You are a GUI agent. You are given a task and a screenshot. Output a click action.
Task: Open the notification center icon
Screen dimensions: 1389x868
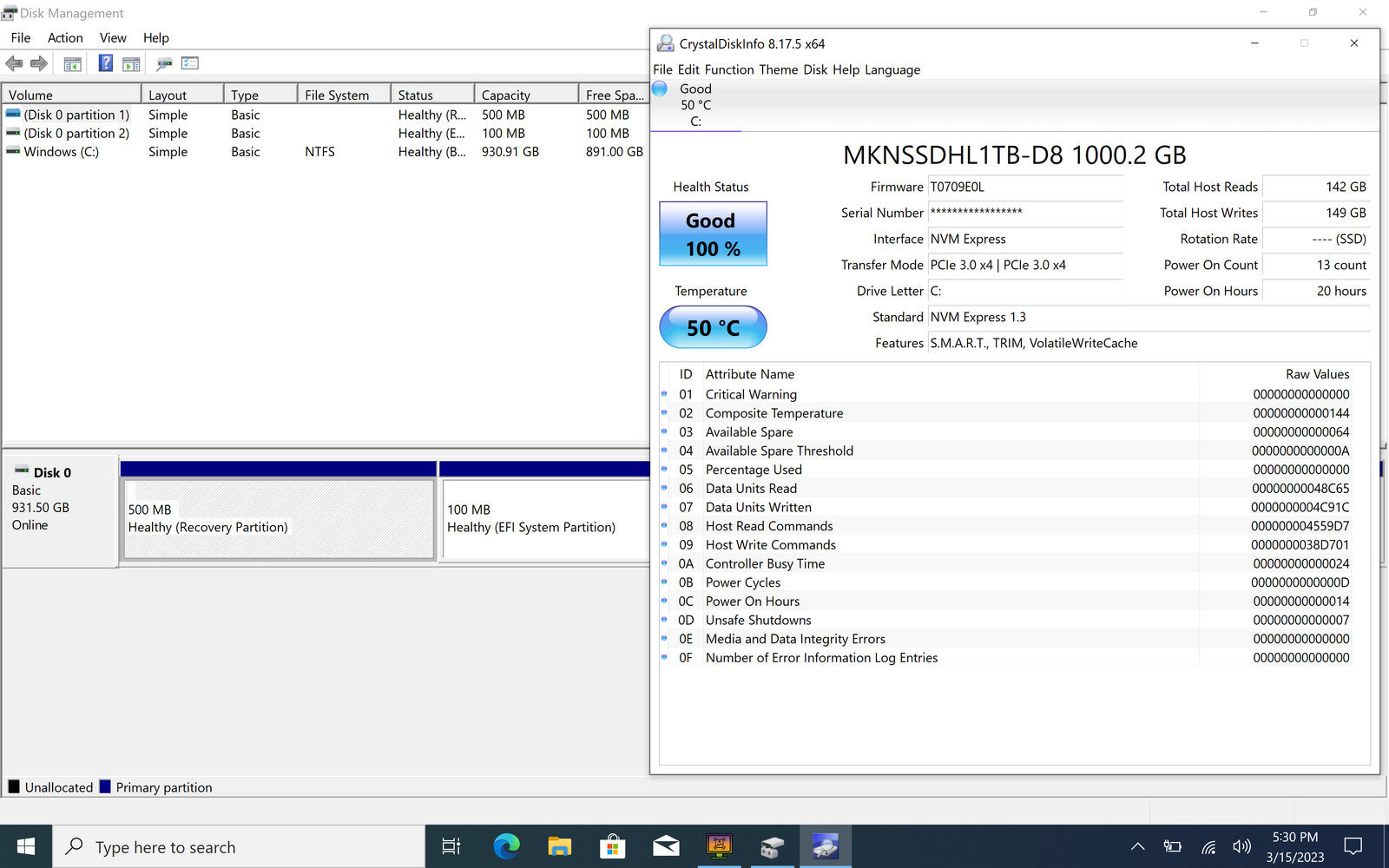(1353, 846)
